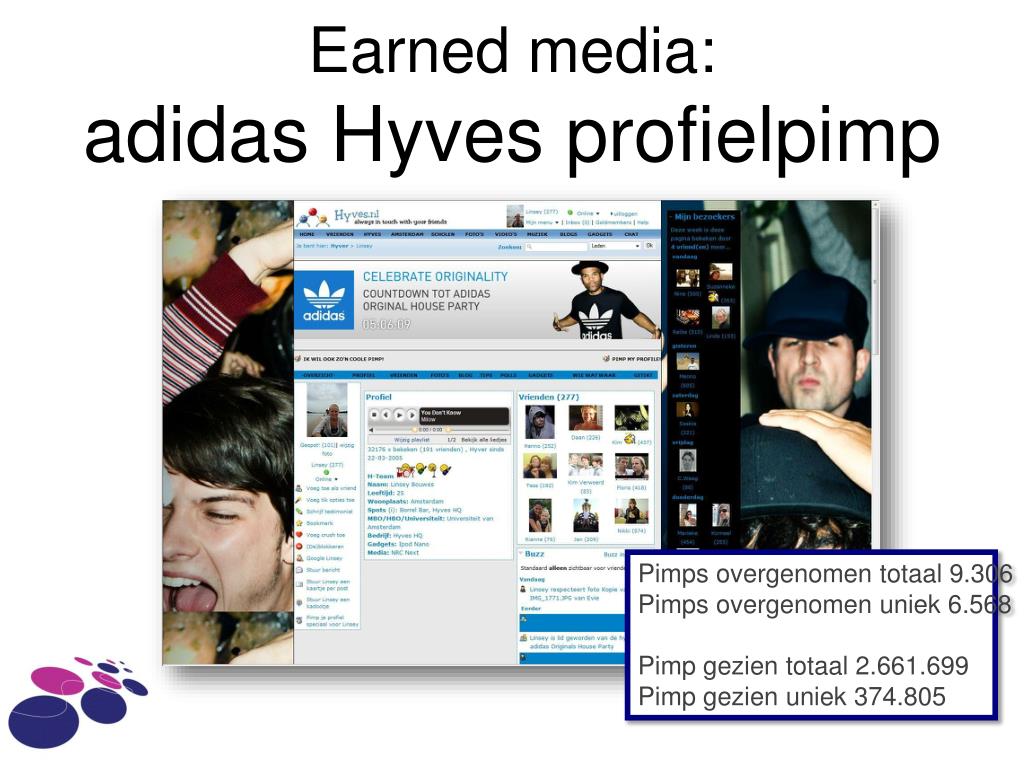Click the 'Vrienden (277)' heading
Image resolution: width=1024 pixels, height=768 pixels.
click(x=549, y=397)
